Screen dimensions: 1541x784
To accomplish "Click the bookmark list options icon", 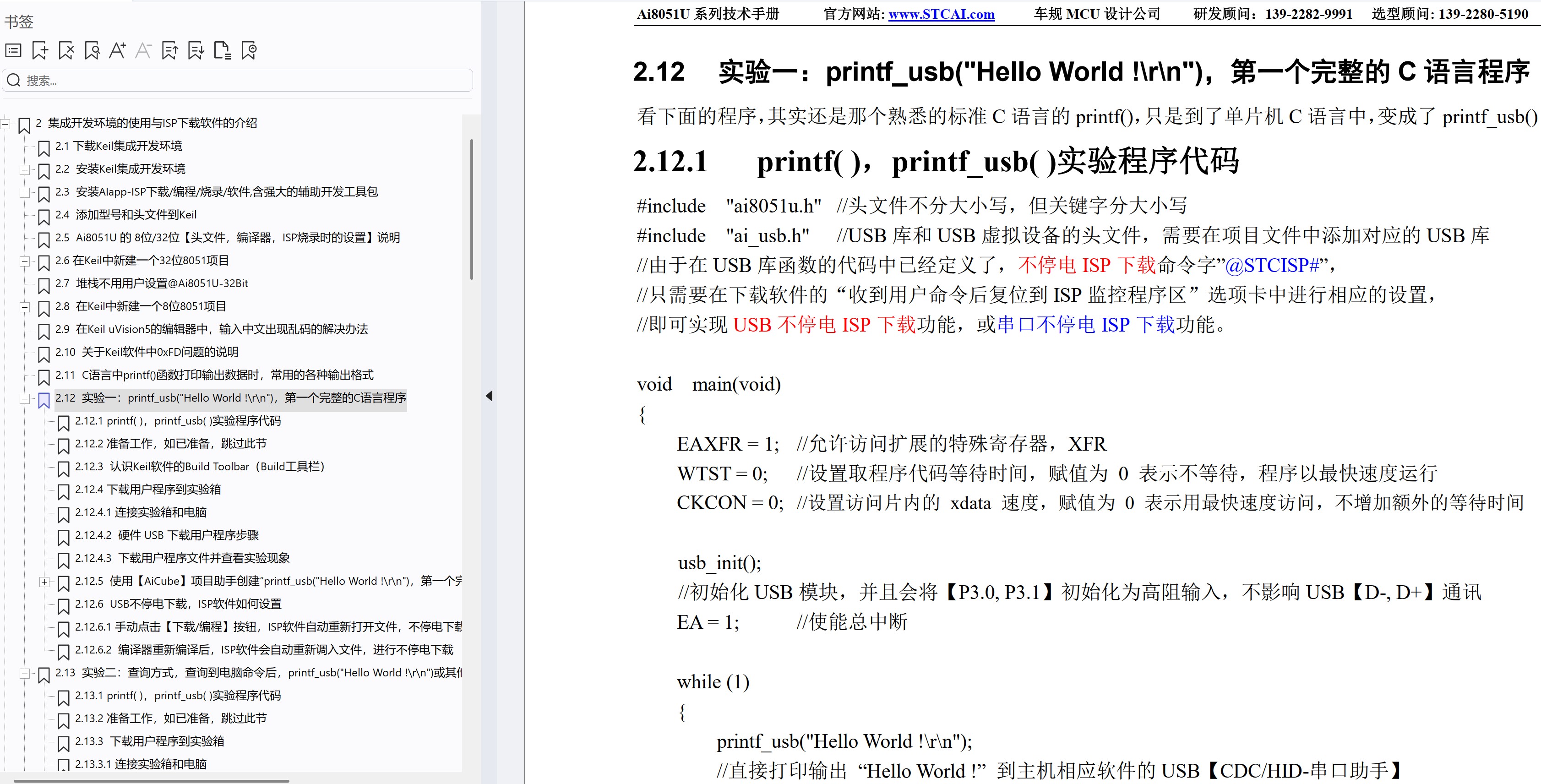I will (13, 51).
